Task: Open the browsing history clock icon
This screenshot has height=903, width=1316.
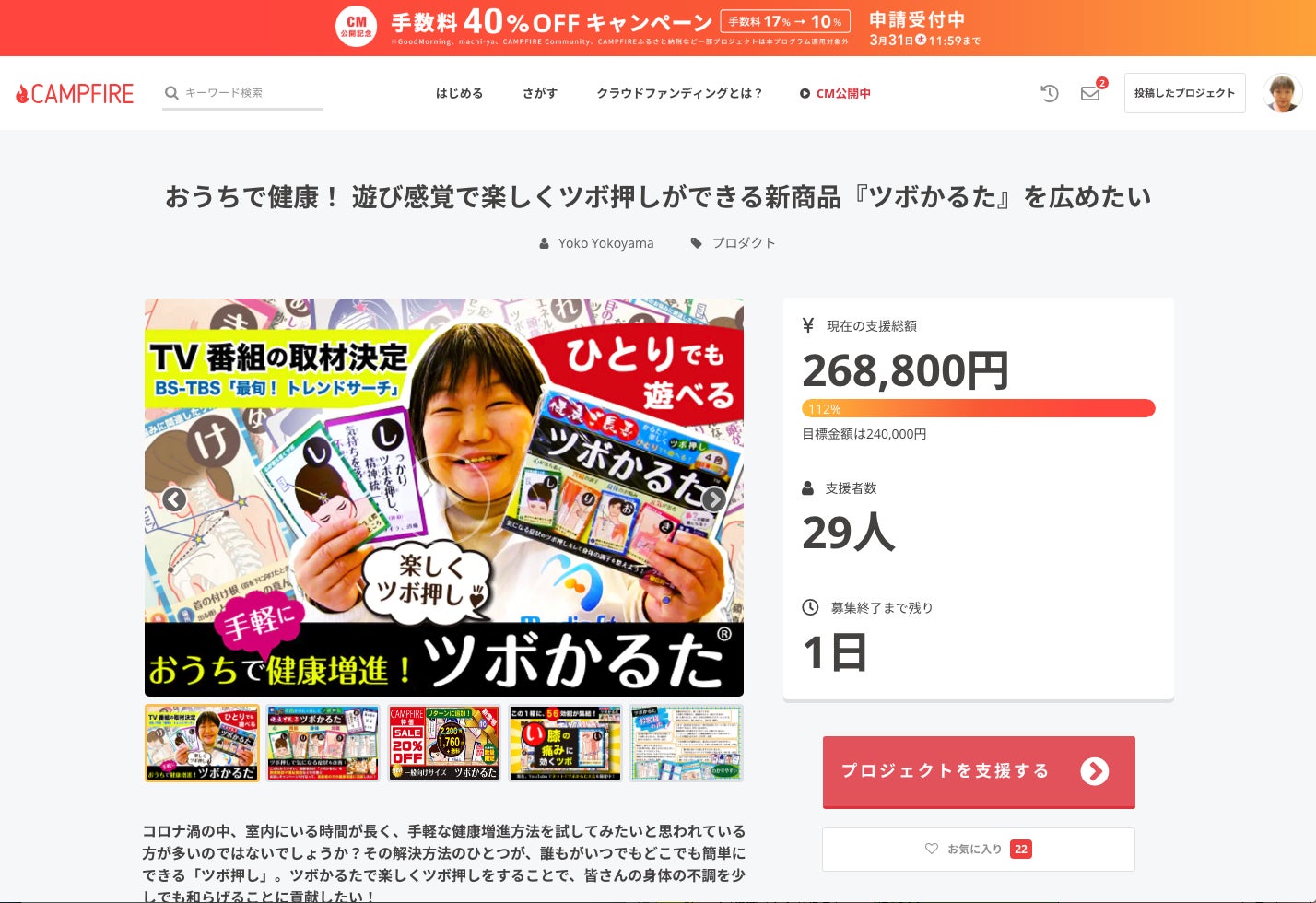Action: tap(1050, 93)
